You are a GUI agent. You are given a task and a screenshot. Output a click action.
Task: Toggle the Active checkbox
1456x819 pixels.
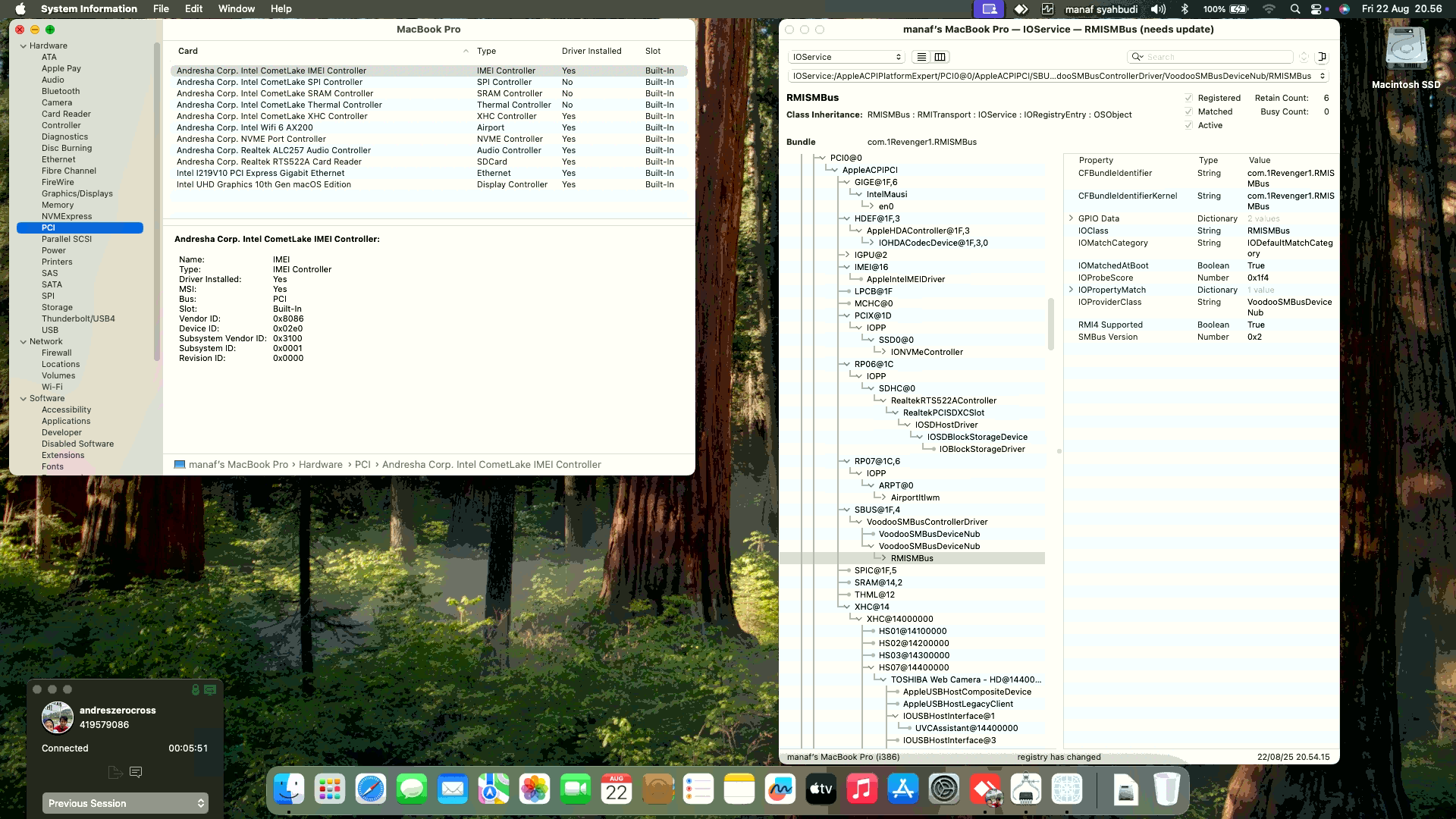click(x=1188, y=125)
